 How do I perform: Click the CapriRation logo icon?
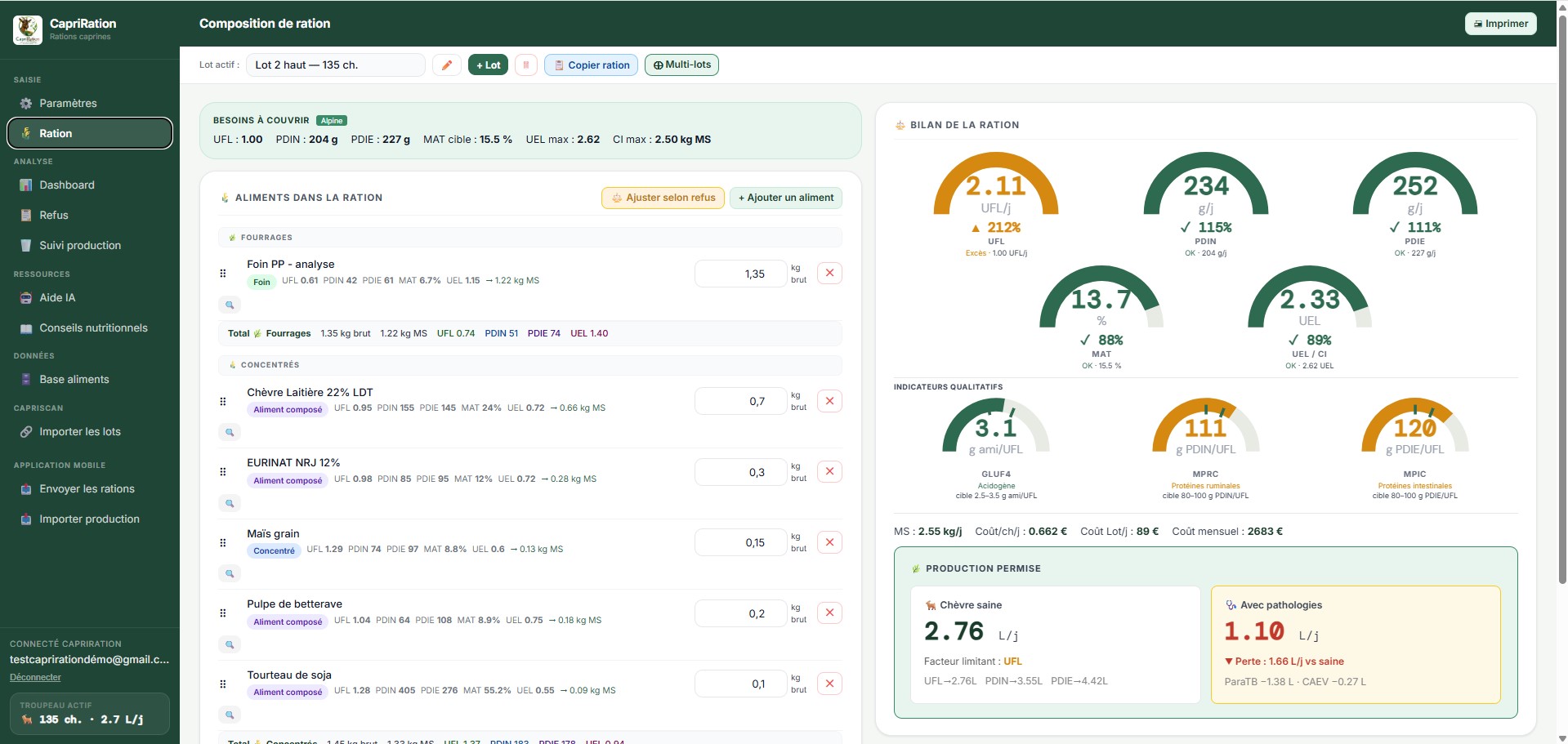click(x=28, y=29)
